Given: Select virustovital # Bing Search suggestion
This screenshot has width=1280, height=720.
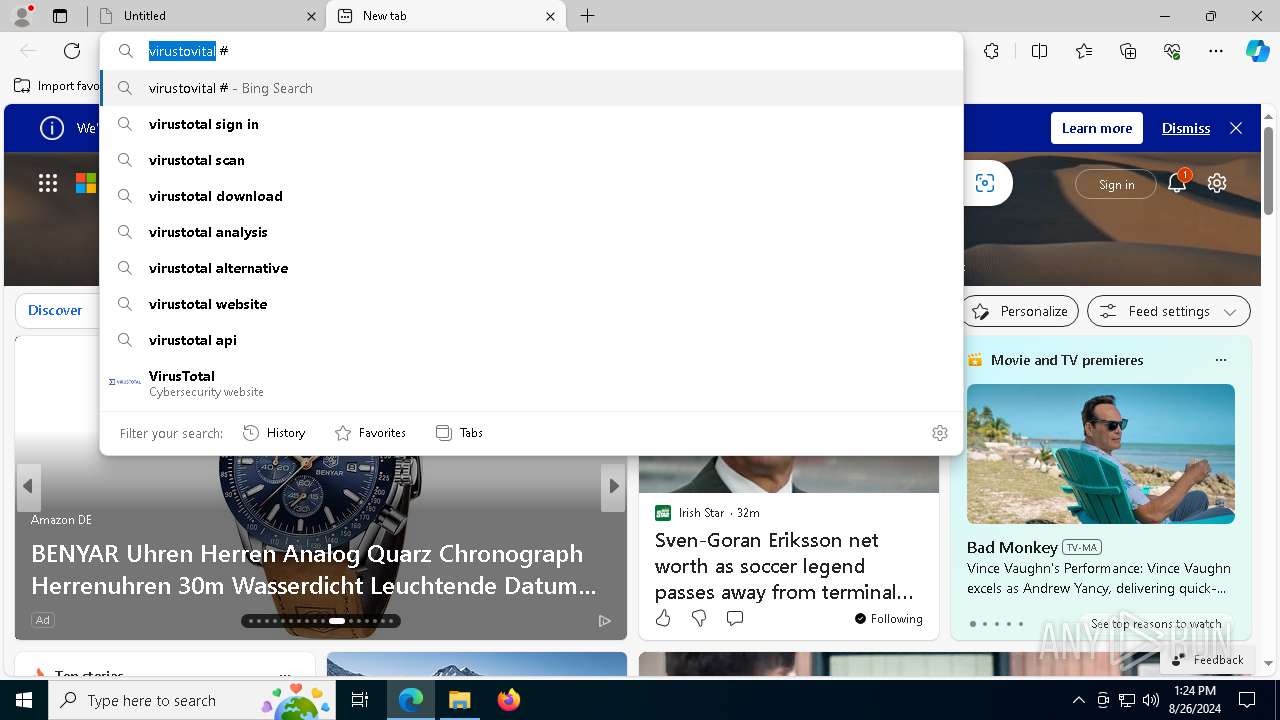Looking at the screenshot, I should [531, 88].
